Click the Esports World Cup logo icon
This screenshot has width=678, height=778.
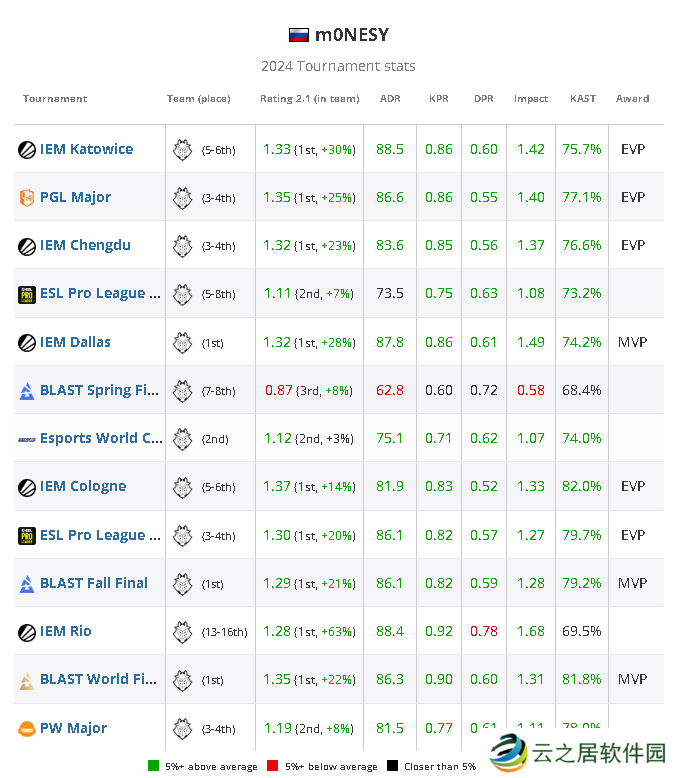click(27, 439)
